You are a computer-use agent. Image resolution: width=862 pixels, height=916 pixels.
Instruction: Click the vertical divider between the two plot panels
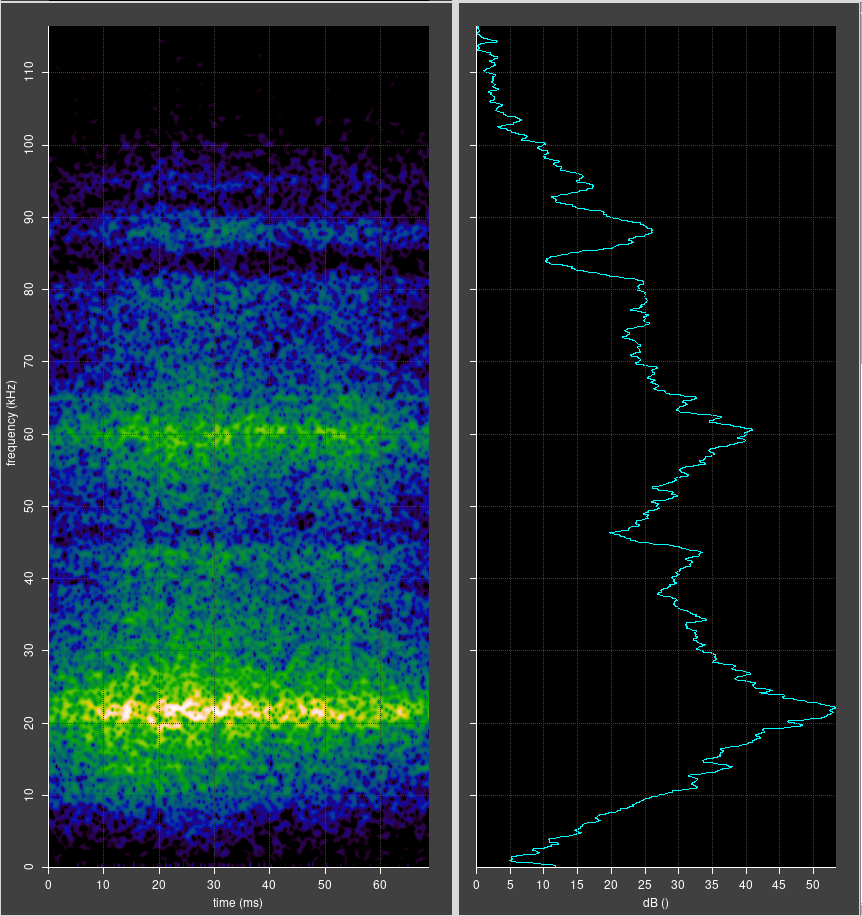(x=455, y=458)
